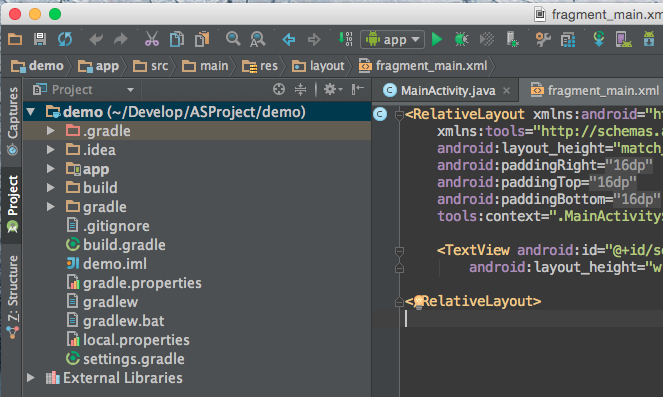The width and height of the screenshot is (663, 397).
Task: Click the Paste clipboard icon
Action: (202, 39)
